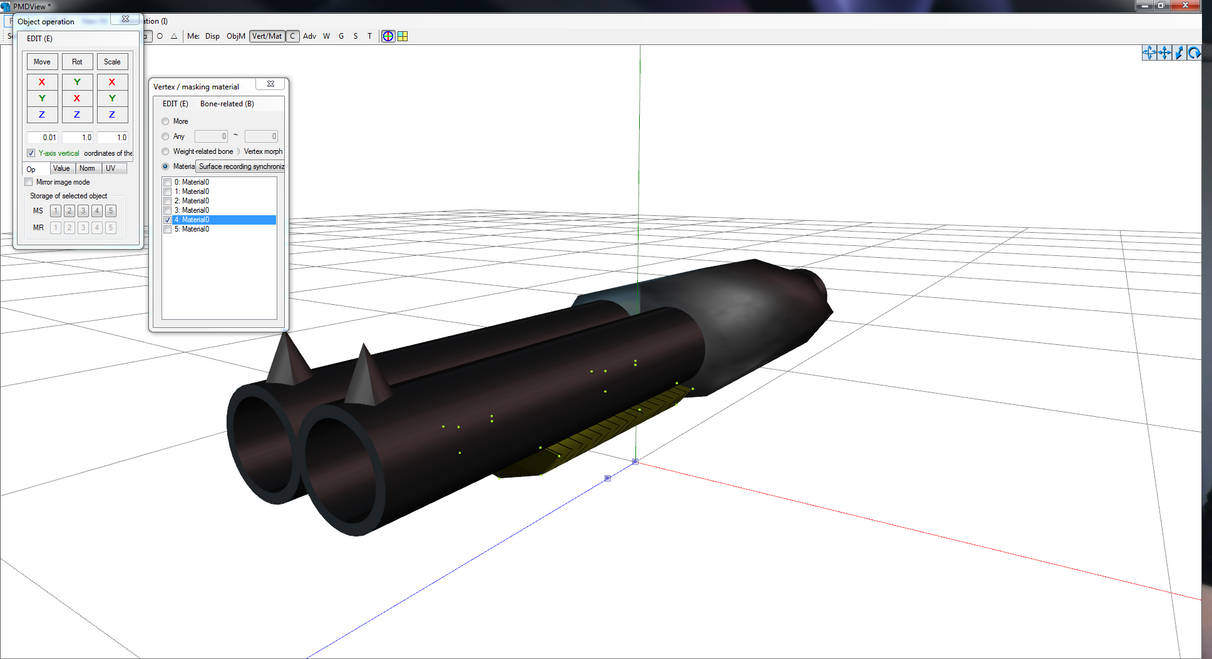1212x659 pixels.
Task: Click the four-arrow pan view icon
Action: 1165,53
